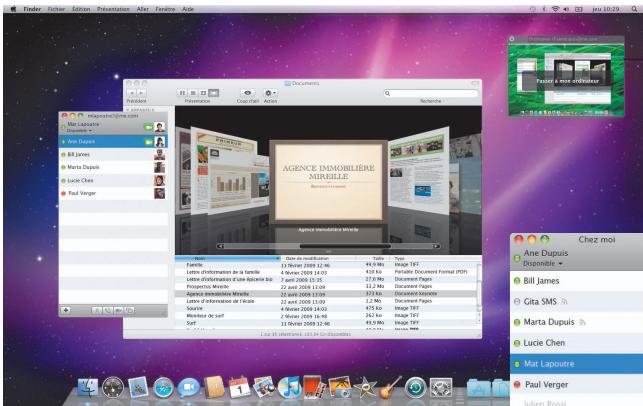This screenshot has width=643, height=406.
Task: Click Cover Flow scroll right arrow
Action: pos(436,246)
